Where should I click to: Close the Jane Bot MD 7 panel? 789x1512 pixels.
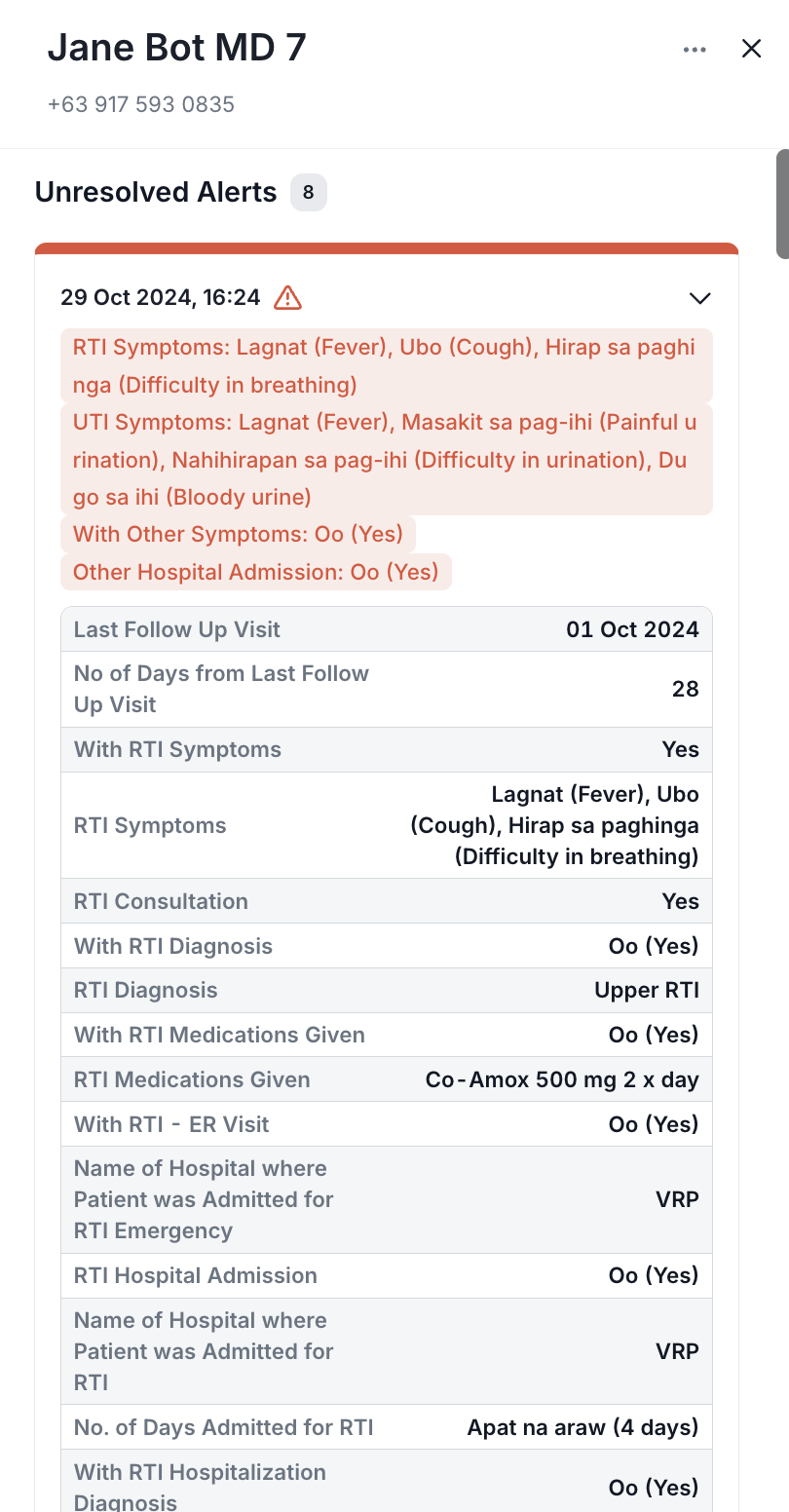(x=751, y=49)
